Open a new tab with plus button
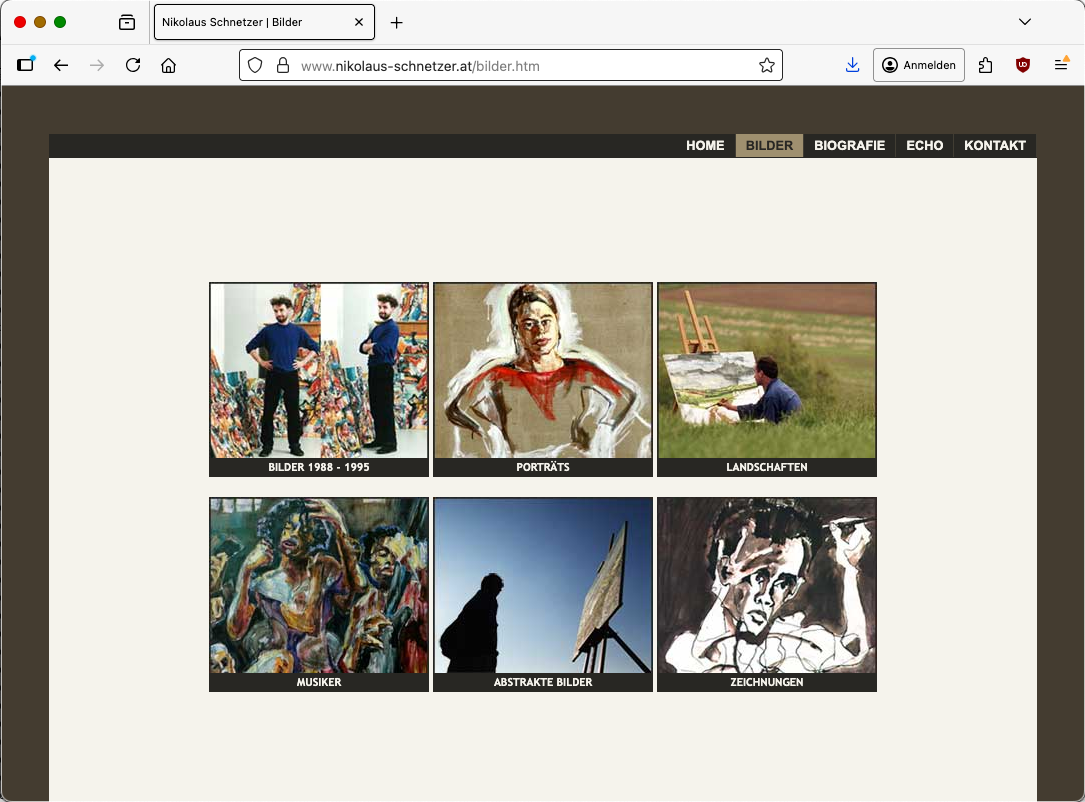 click(397, 22)
